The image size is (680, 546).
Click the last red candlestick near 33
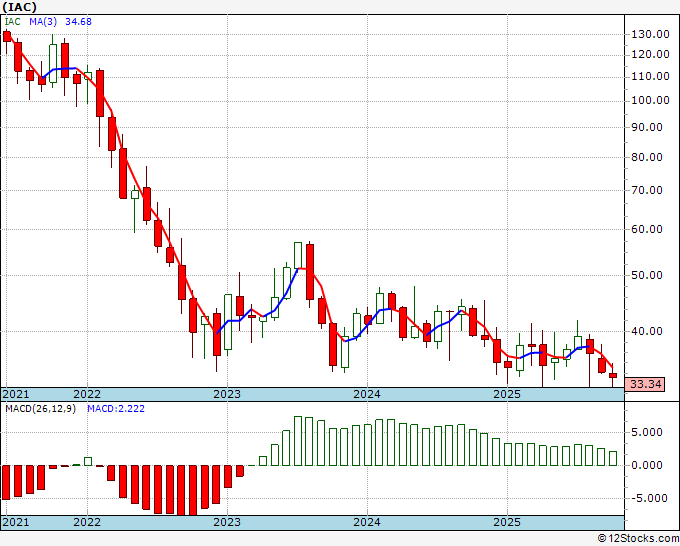click(x=613, y=376)
